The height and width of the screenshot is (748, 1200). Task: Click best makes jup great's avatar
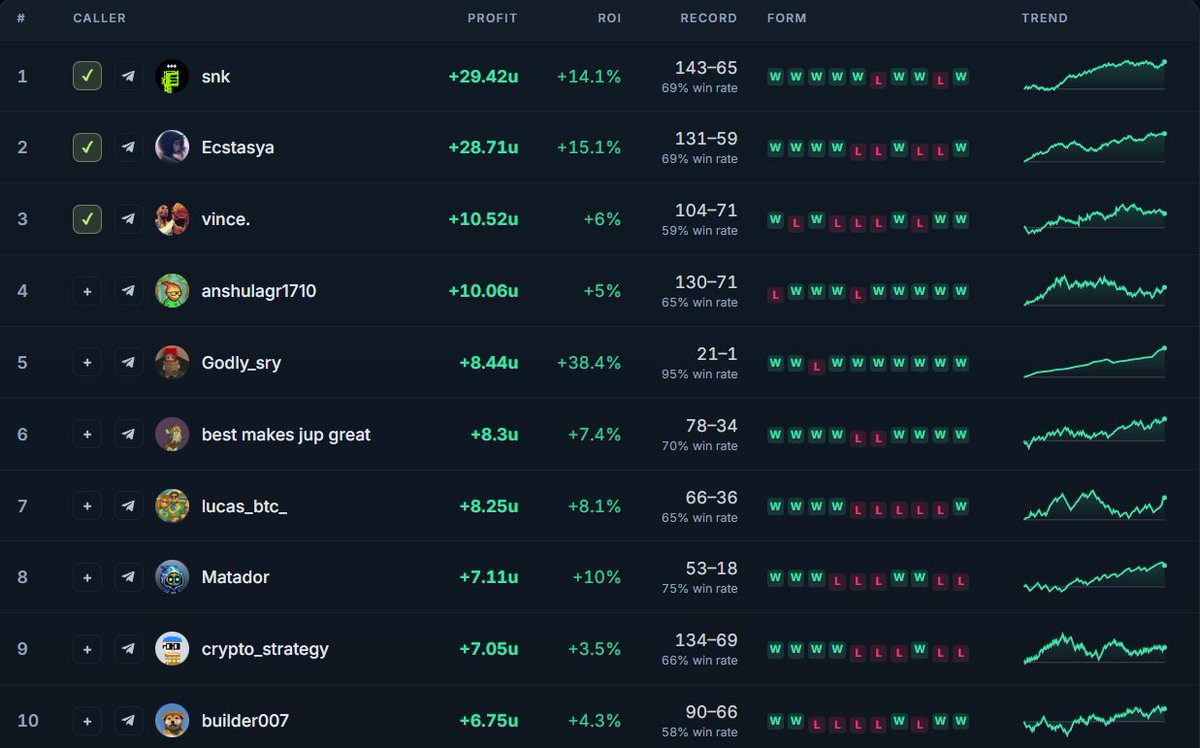(172, 434)
